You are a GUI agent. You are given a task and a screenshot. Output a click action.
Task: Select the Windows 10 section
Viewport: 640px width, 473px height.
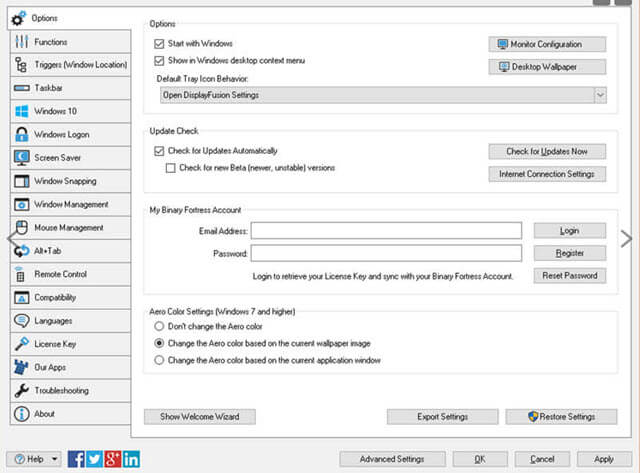[x=70, y=111]
